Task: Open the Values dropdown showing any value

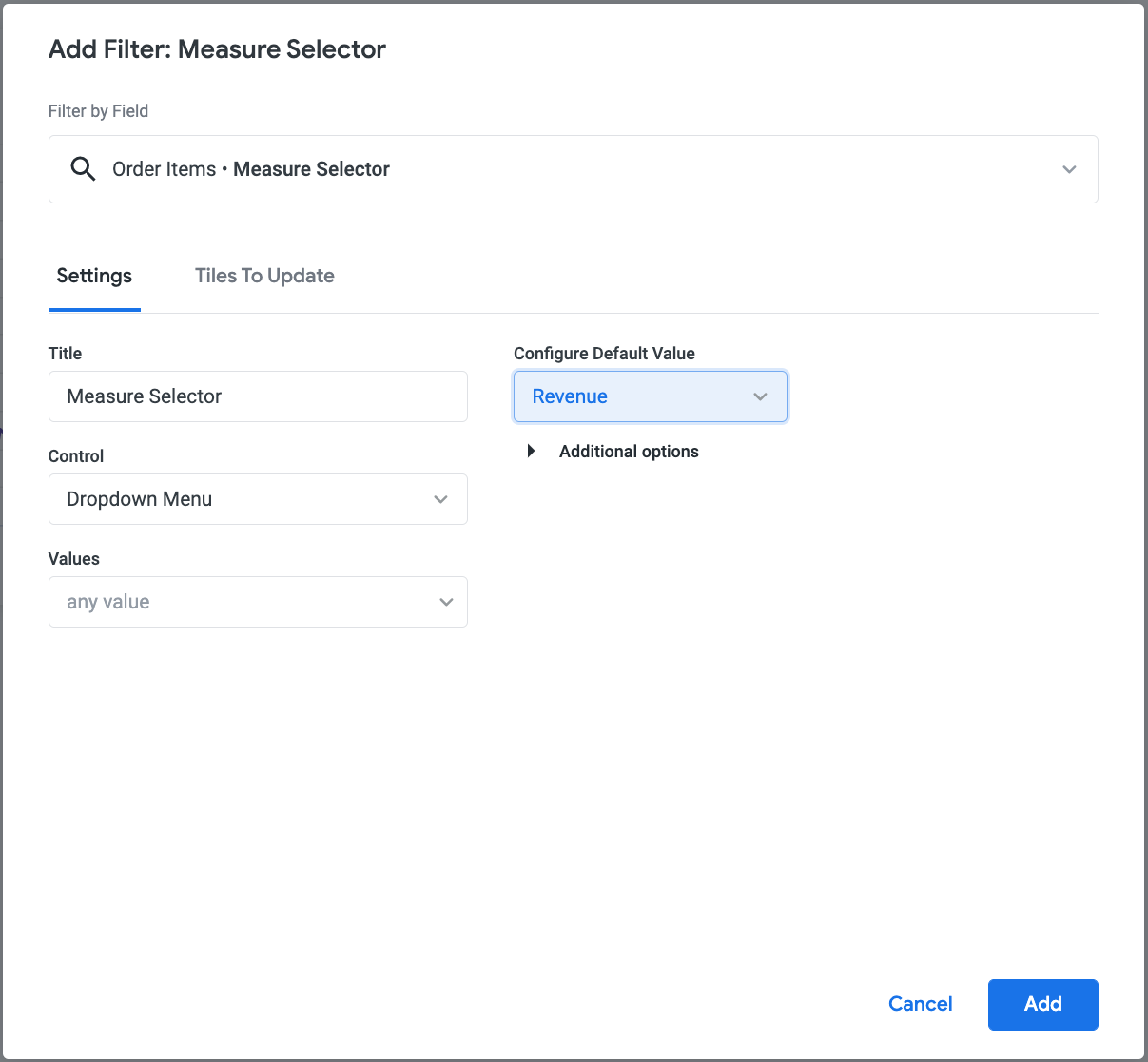Action: click(257, 602)
